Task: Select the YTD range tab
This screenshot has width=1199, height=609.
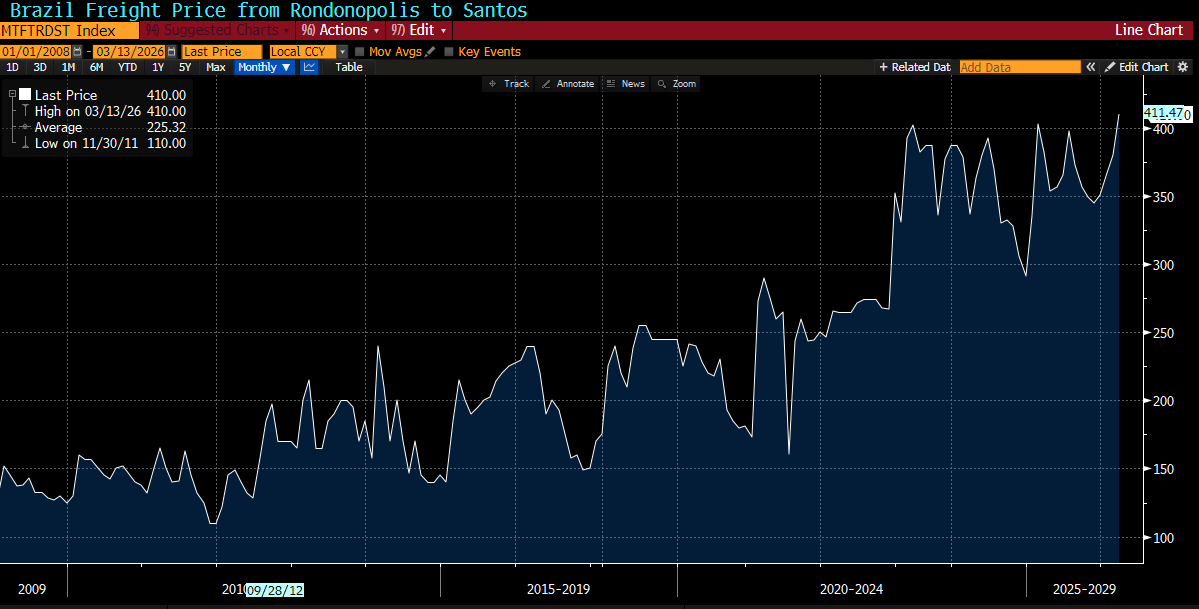Action: (x=128, y=67)
